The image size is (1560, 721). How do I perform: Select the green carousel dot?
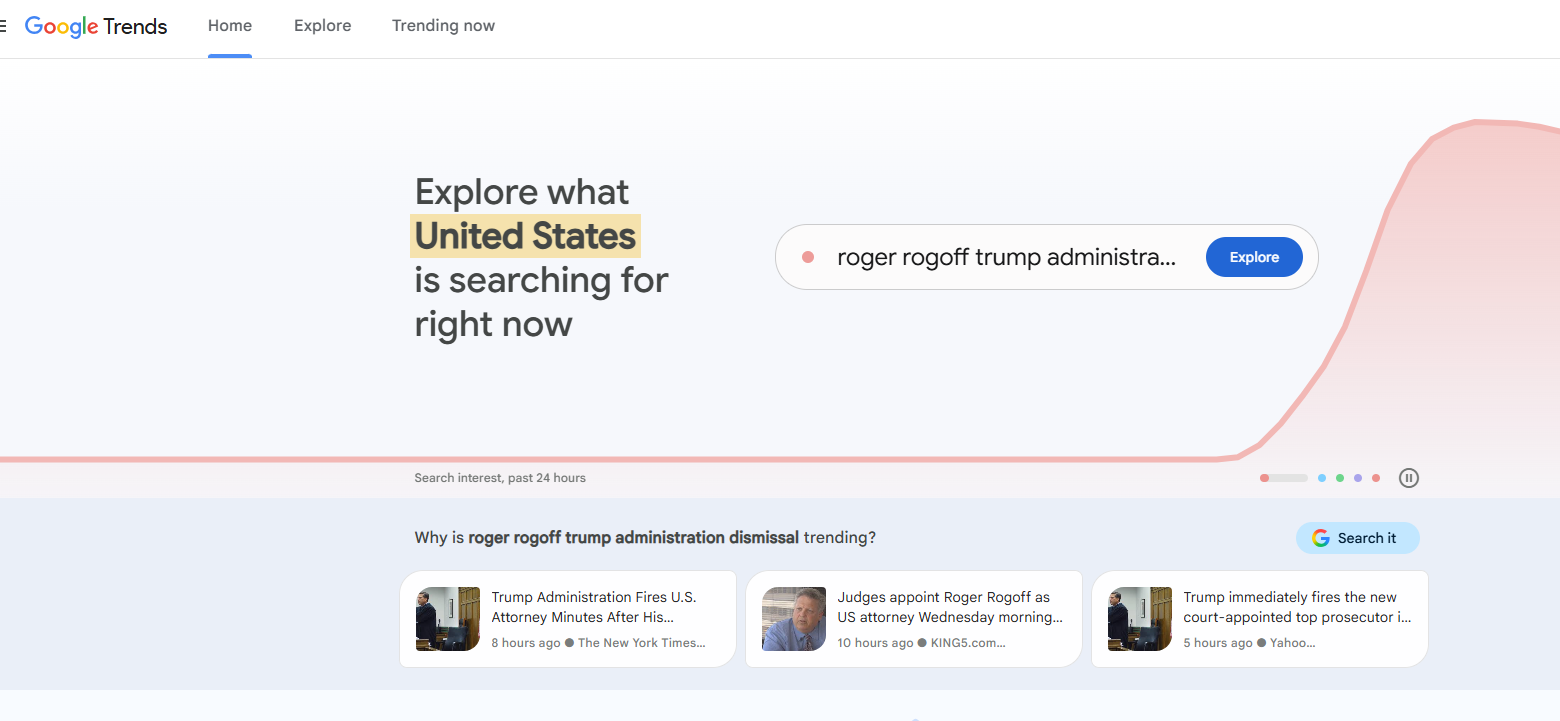(1340, 478)
